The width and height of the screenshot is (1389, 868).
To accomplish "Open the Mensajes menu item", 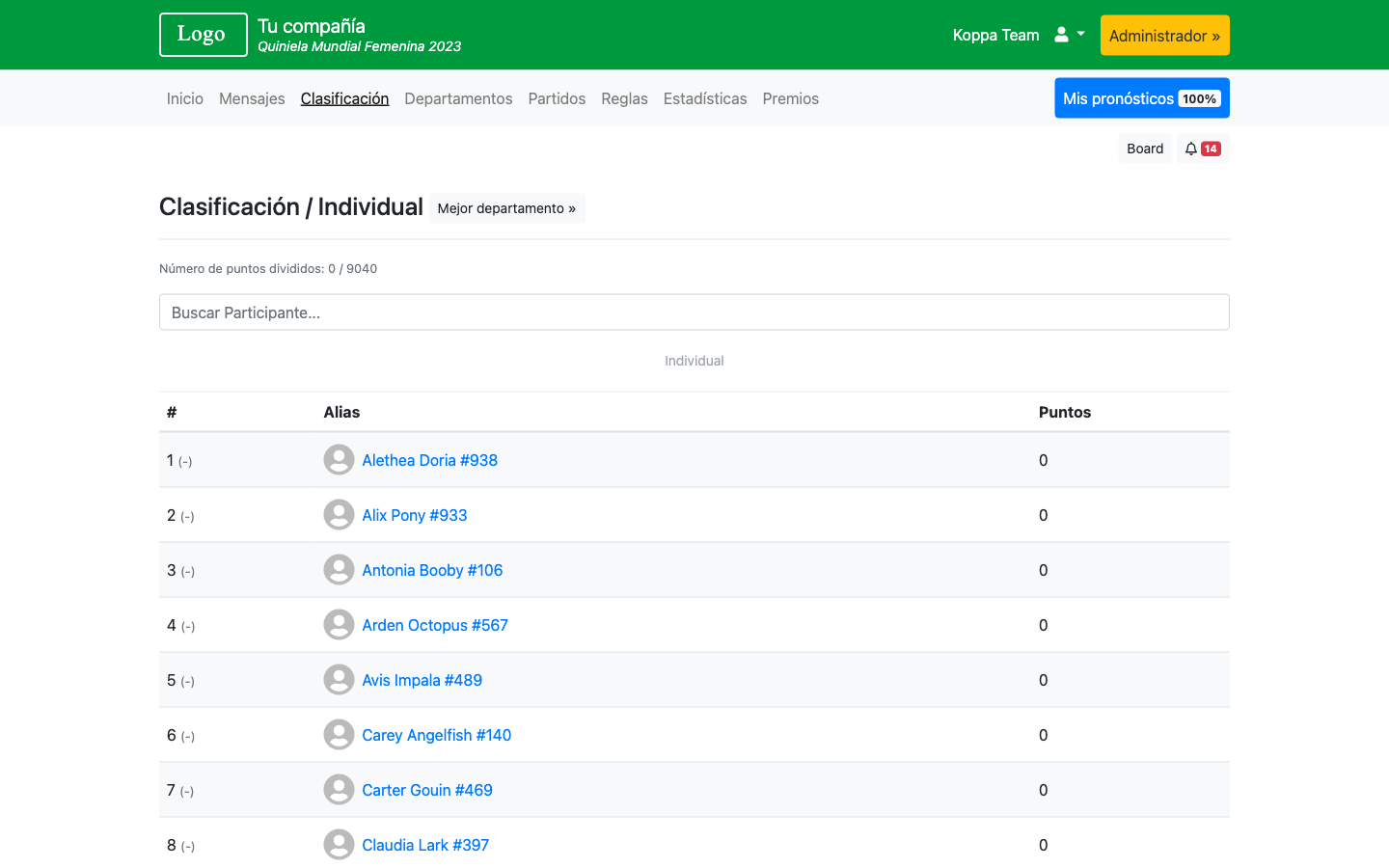I will pos(252,98).
